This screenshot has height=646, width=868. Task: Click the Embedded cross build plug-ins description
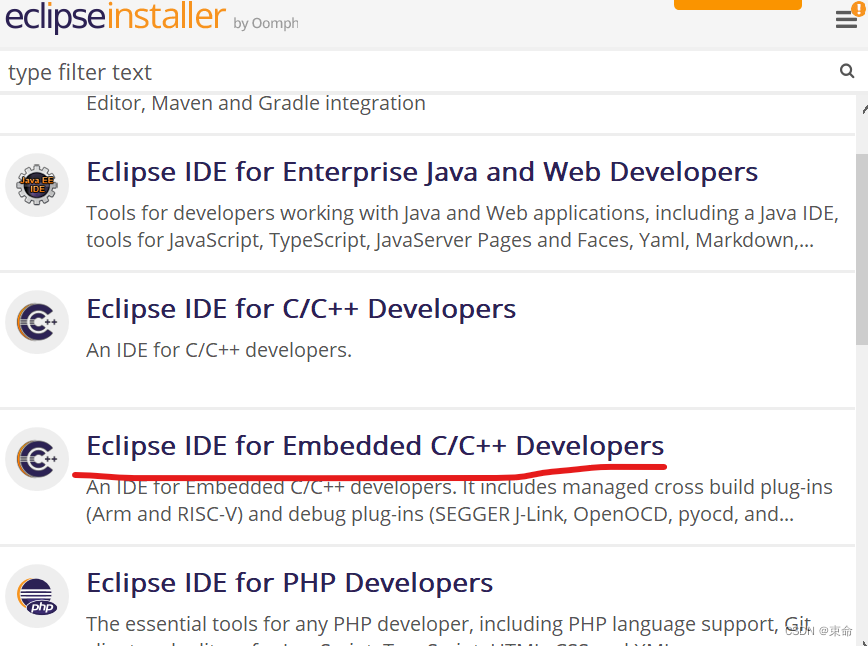(x=459, y=501)
